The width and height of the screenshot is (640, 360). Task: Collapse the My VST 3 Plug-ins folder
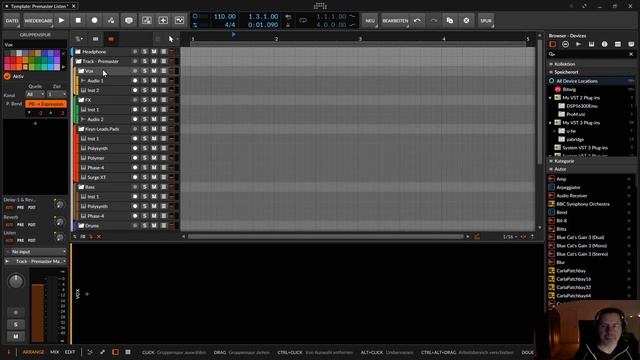pos(550,123)
